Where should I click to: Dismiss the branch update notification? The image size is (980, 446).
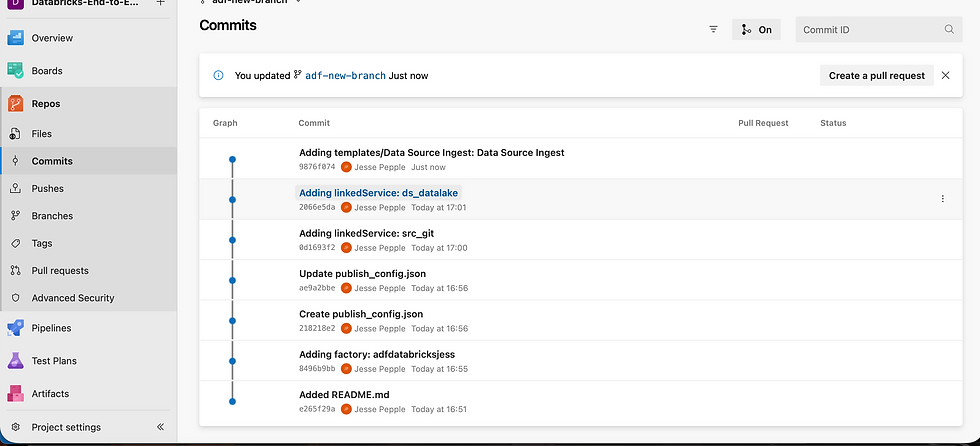tap(945, 75)
